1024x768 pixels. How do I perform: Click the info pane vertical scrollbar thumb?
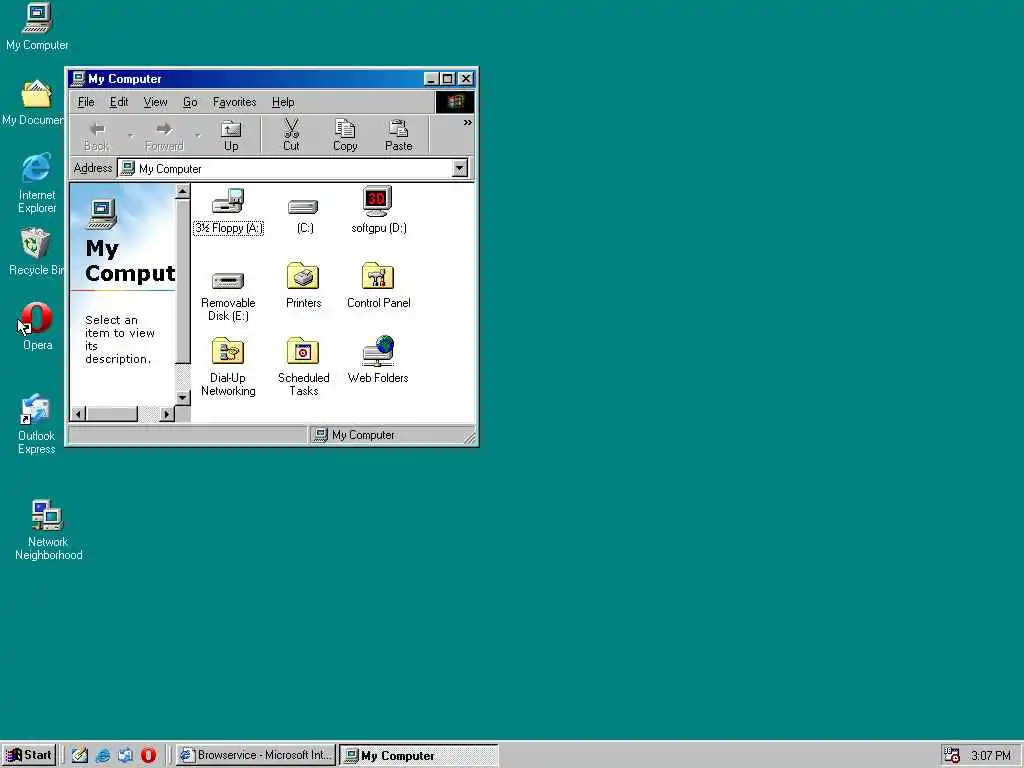[183, 281]
